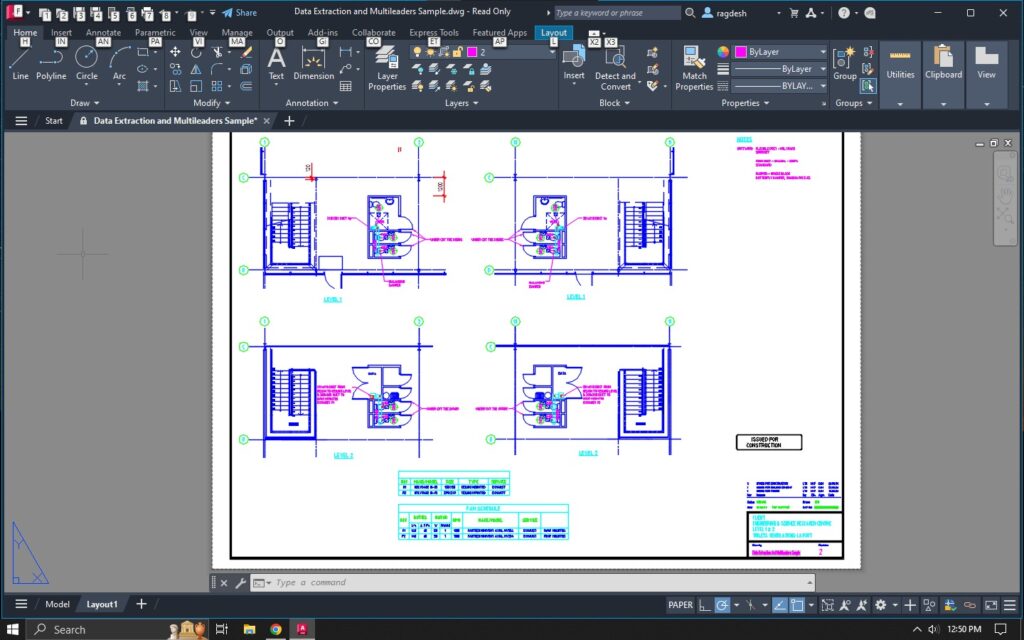Switch to the Annotate ribbon tab
This screenshot has width=1024, height=640.
tap(103, 33)
